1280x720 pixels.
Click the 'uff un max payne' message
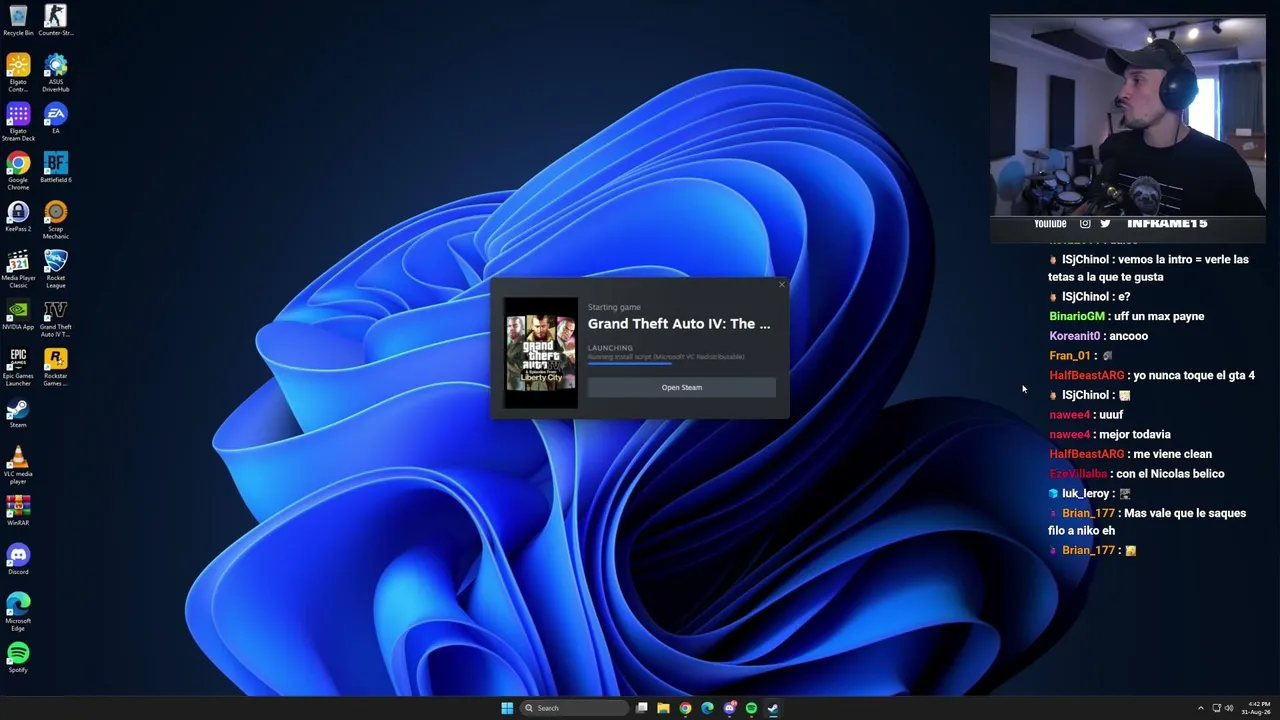[1160, 316]
